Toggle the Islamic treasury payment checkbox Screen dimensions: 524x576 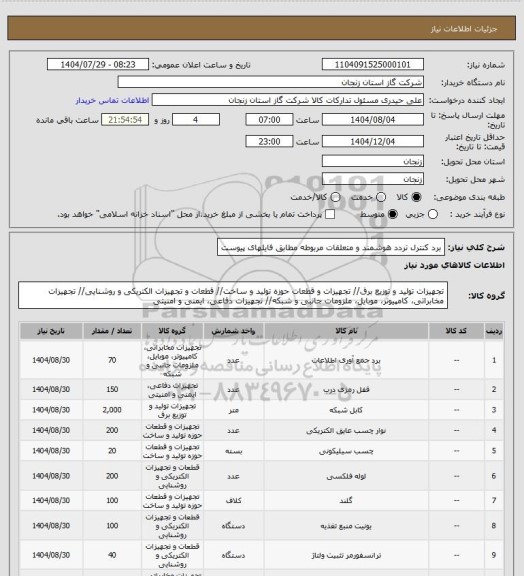330,214
